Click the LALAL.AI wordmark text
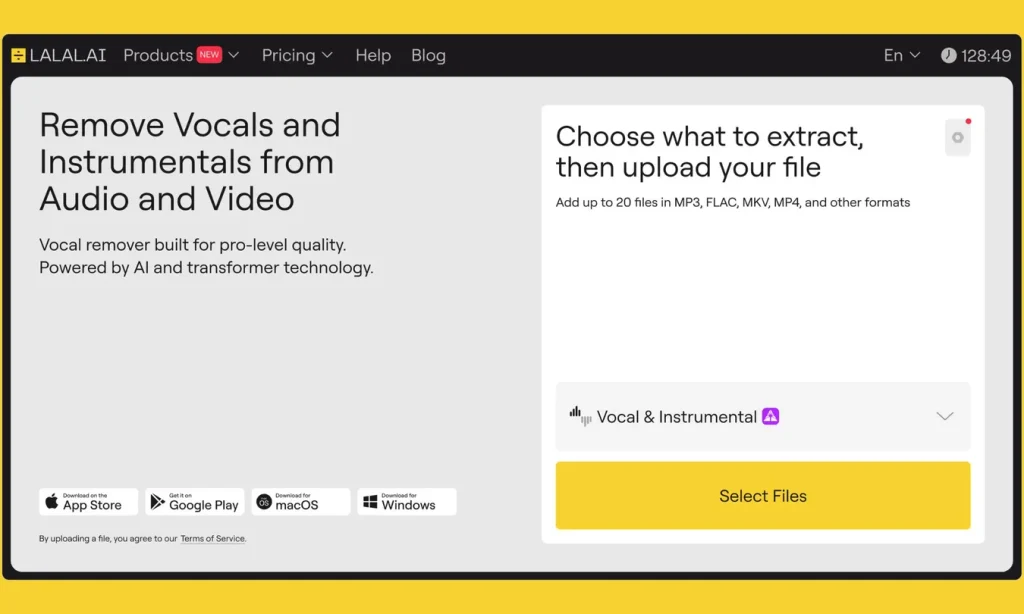Viewport: 1024px width, 614px height. click(68, 56)
